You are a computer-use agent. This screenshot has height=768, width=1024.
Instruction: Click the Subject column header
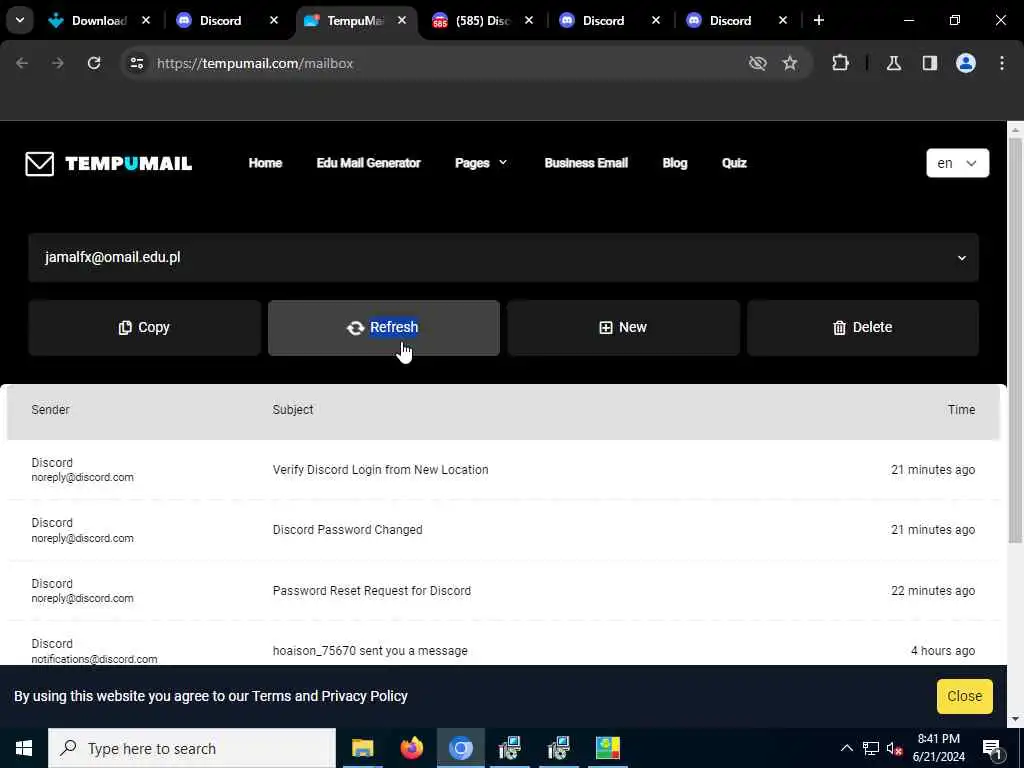click(x=293, y=409)
